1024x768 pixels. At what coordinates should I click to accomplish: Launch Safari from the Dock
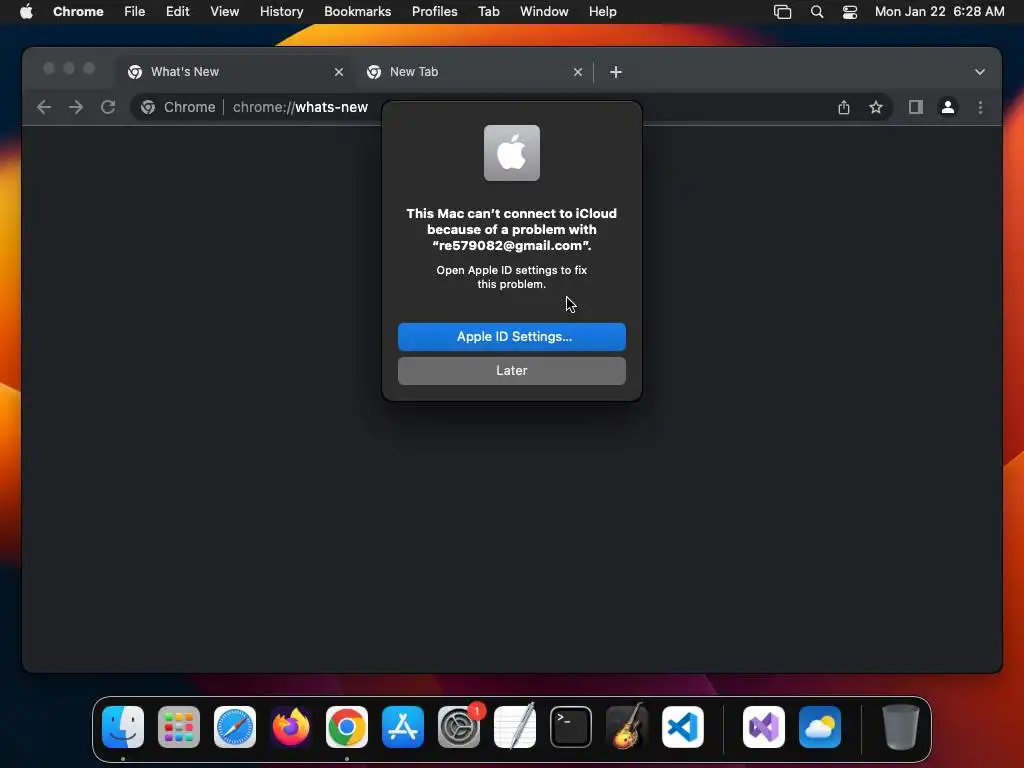click(x=235, y=726)
